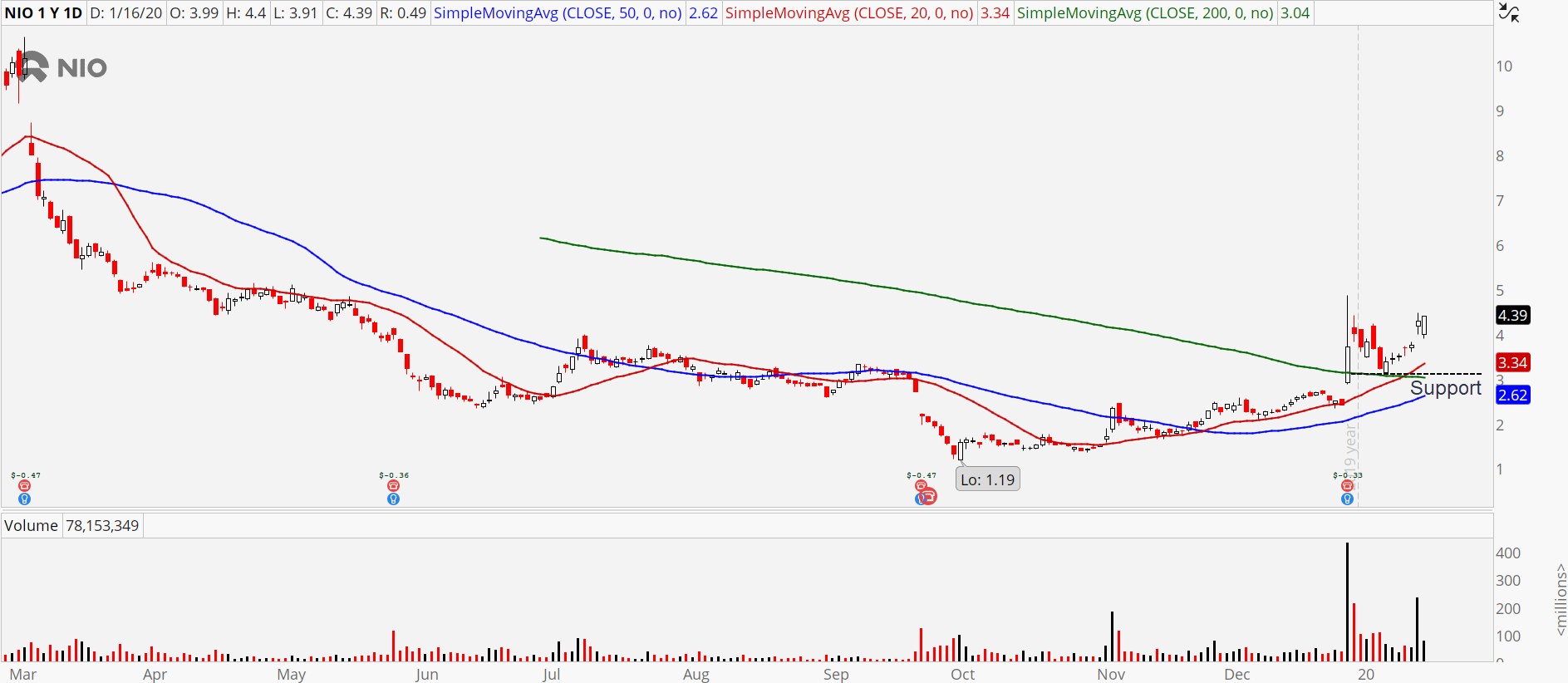
Task: Click the volume value "78,153,349"
Action: tap(102, 526)
